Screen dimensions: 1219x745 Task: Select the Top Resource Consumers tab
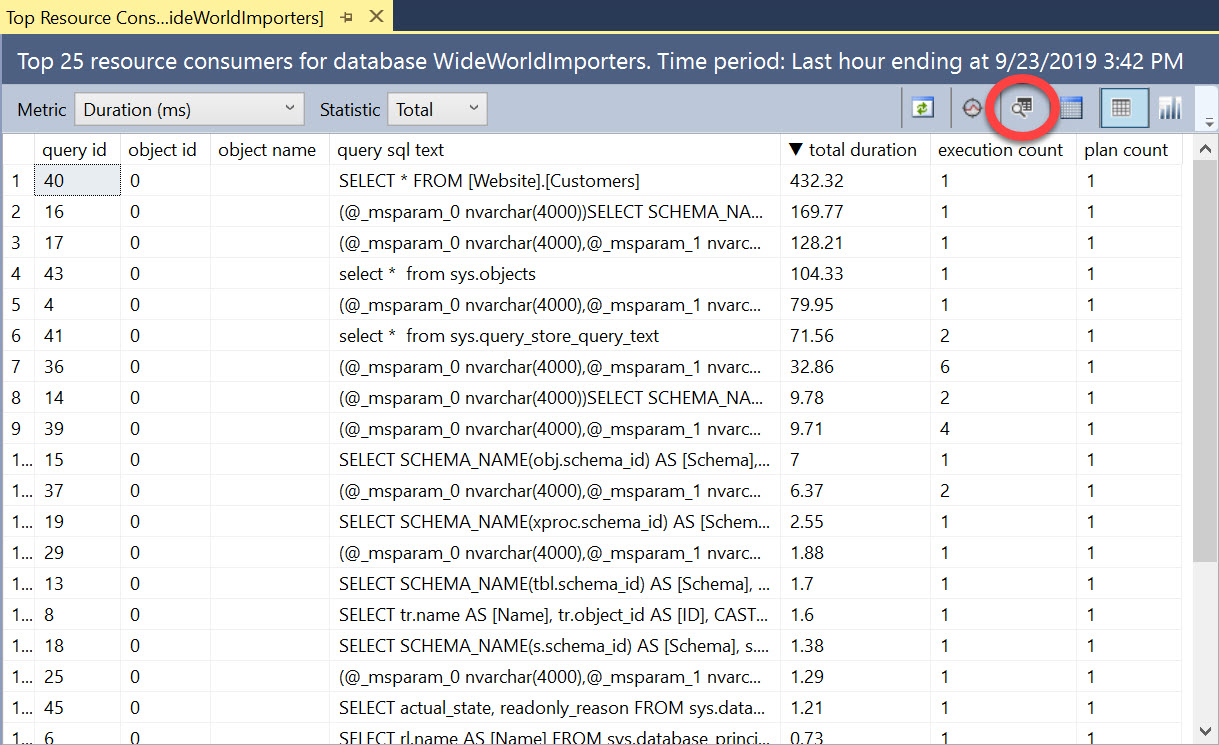click(165, 18)
